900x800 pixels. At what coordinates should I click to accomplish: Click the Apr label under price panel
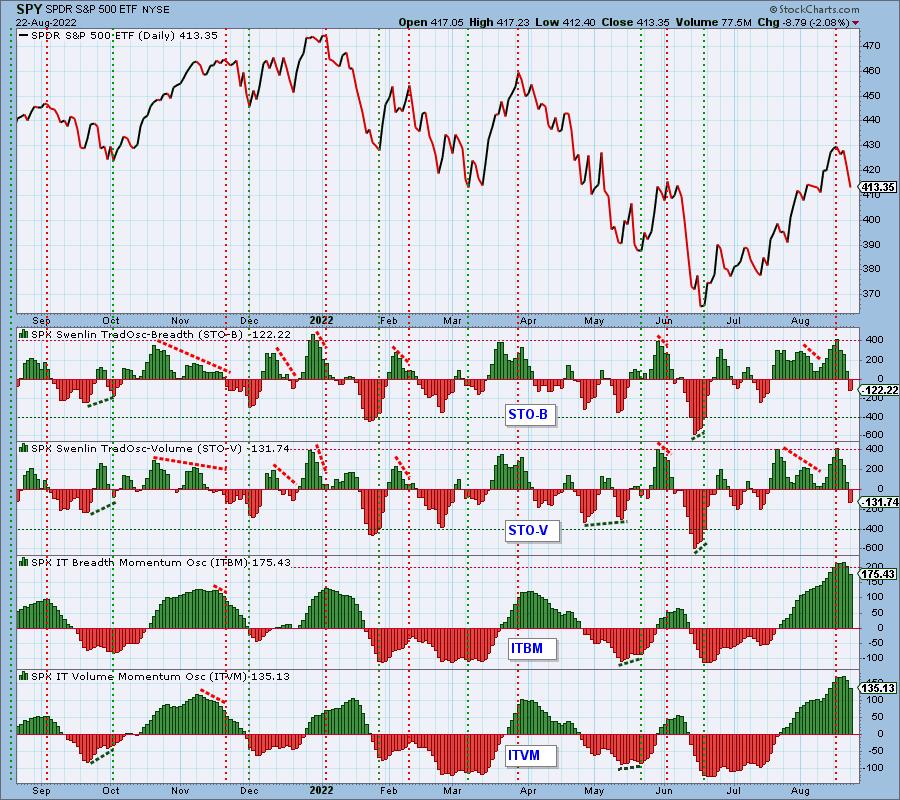click(x=527, y=320)
